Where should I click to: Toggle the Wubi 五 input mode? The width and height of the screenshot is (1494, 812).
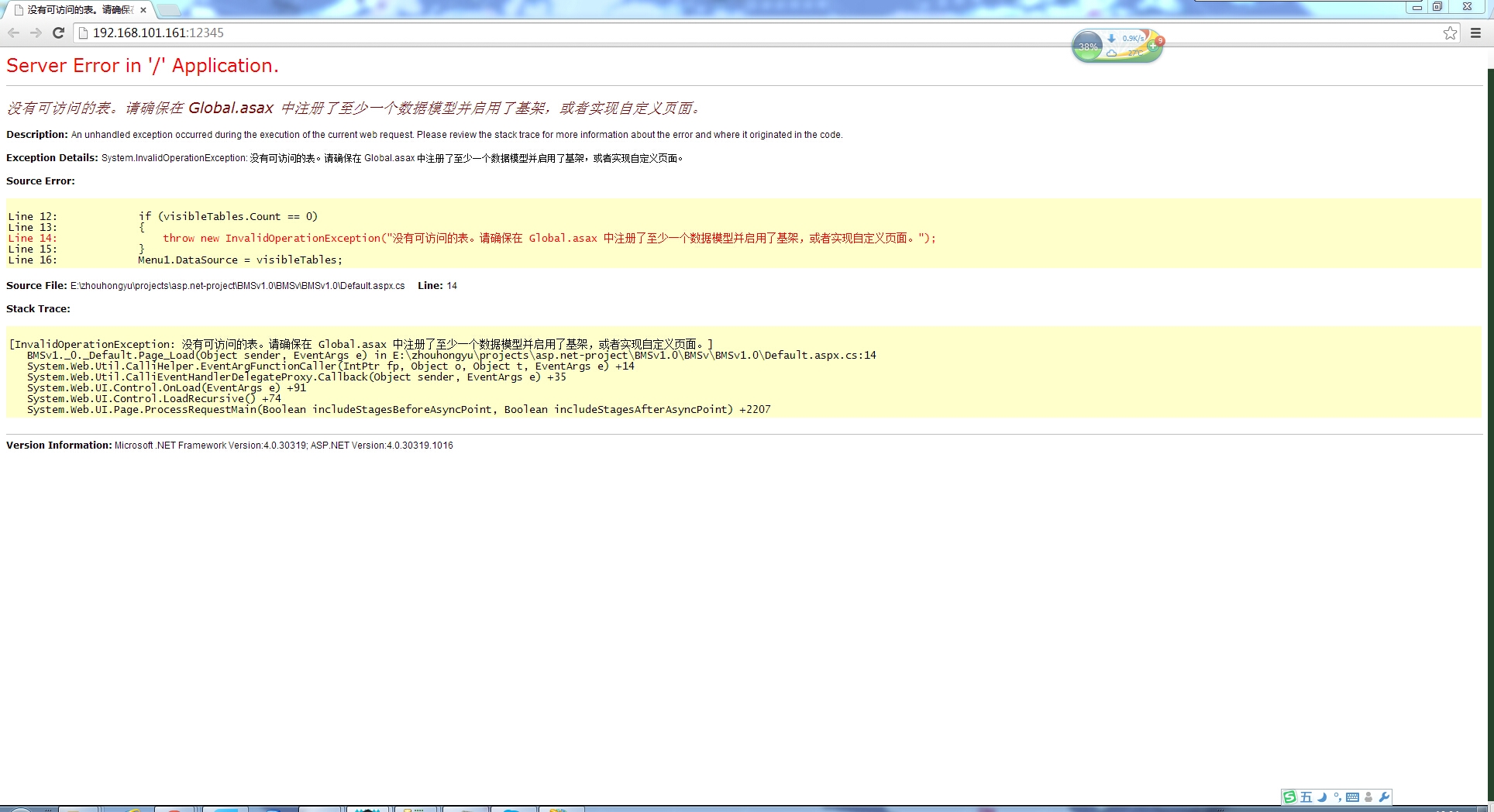click(x=1306, y=797)
